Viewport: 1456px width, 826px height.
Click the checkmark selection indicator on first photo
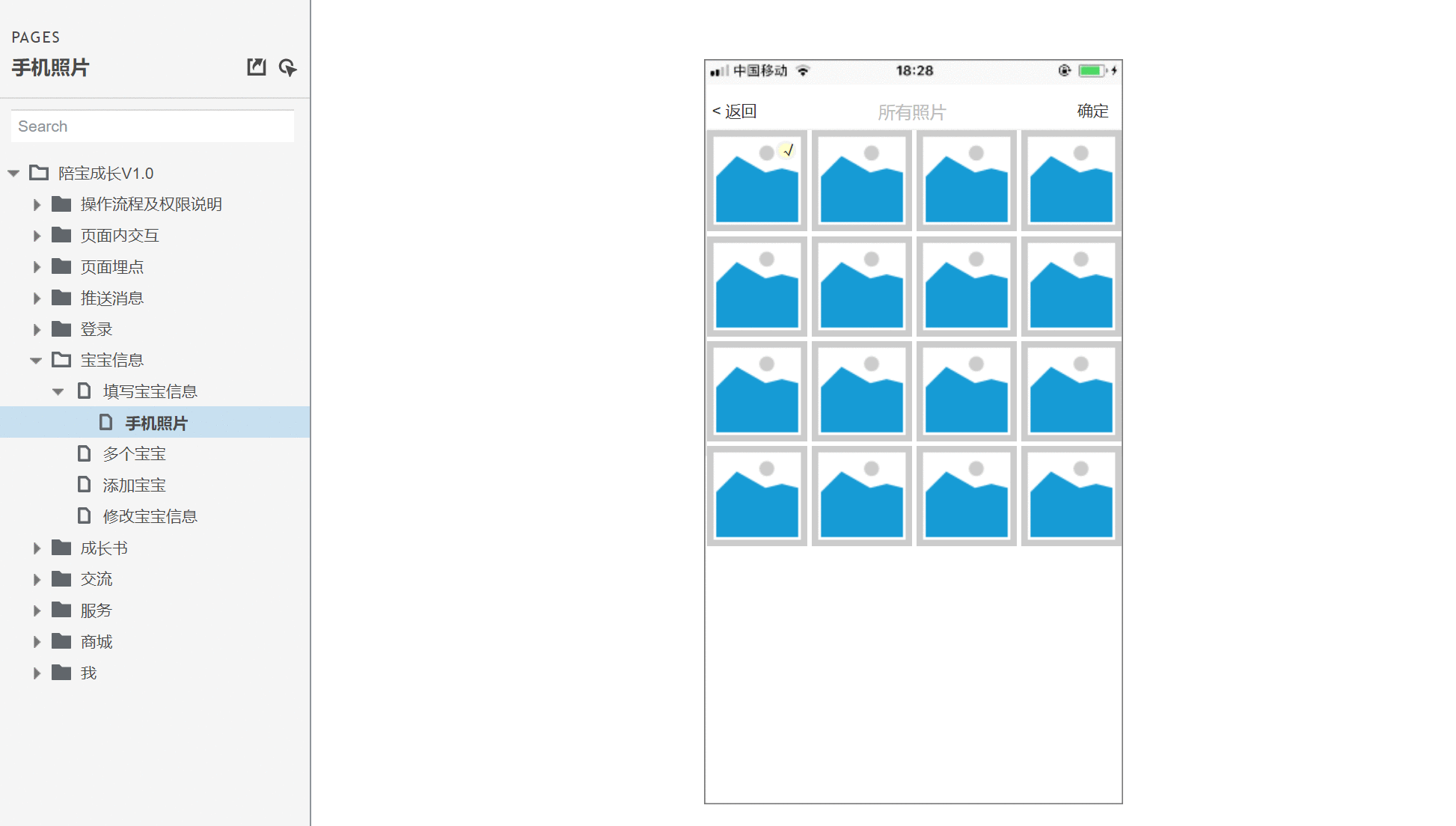pos(790,150)
